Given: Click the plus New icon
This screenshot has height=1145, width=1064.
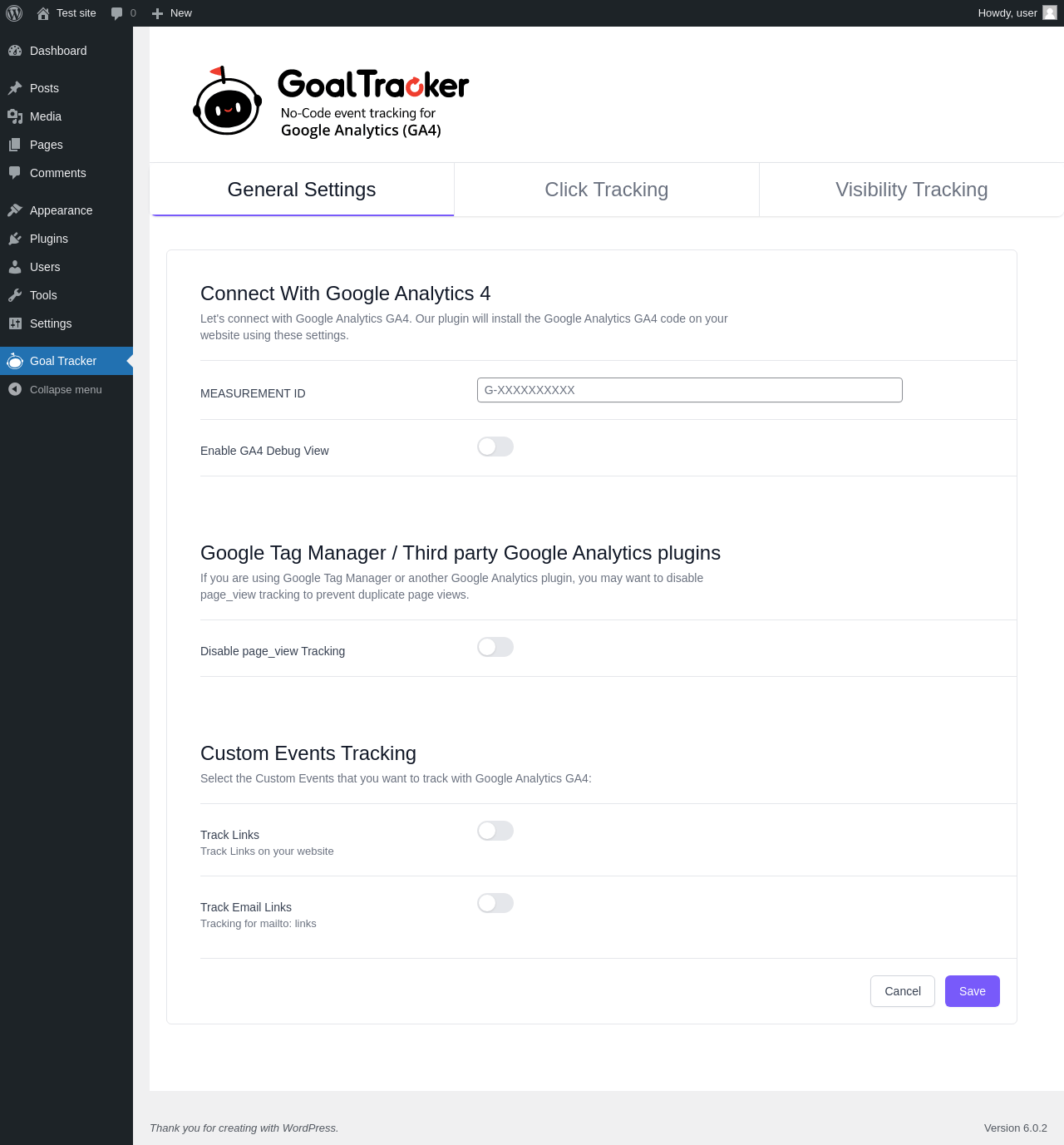Looking at the screenshot, I should pyautogui.click(x=157, y=13).
